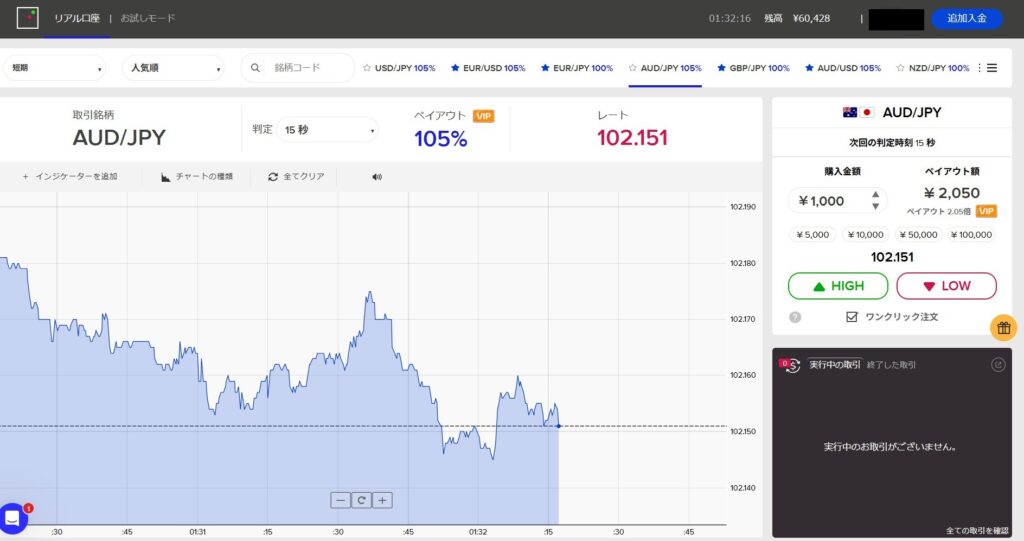Click the 追加入金 deposit button
The width and height of the screenshot is (1024, 541).
(966, 18)
